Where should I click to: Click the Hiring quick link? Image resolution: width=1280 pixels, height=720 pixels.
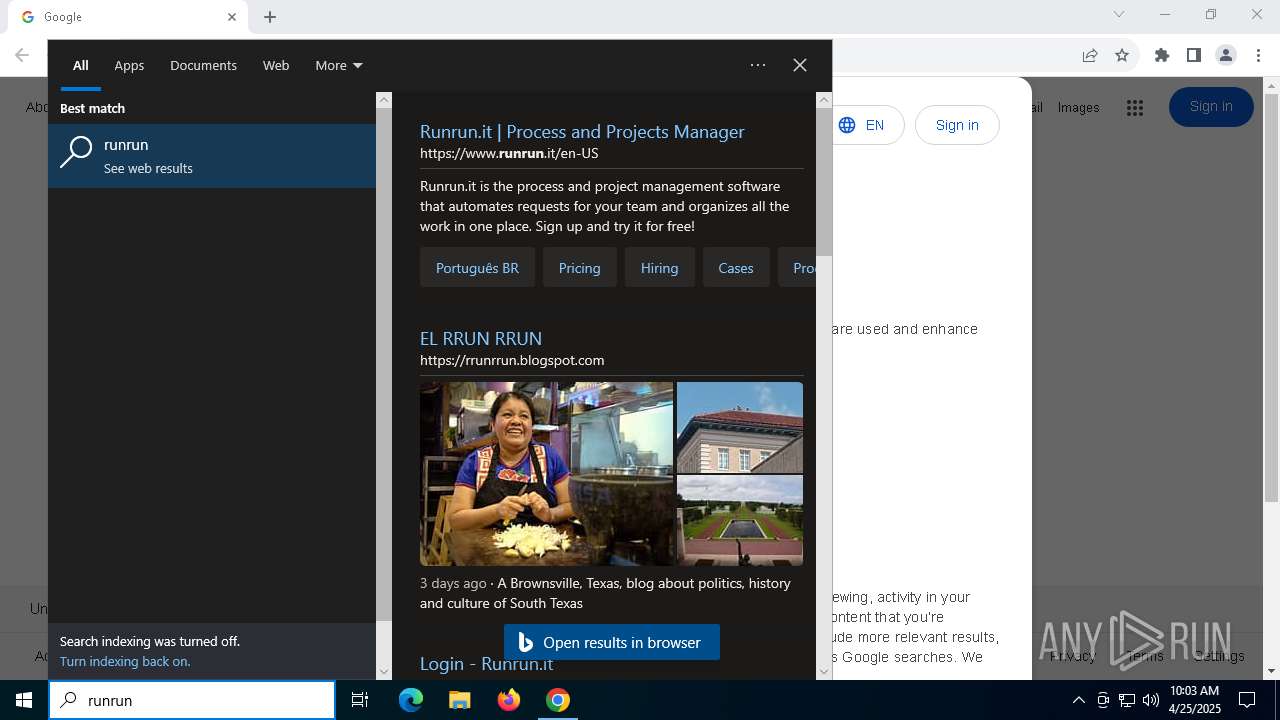(x=659, y=268)
